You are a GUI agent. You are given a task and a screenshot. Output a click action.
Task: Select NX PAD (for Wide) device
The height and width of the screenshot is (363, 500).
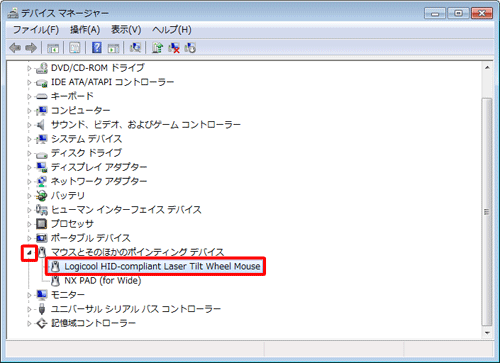tap(103, 280)
